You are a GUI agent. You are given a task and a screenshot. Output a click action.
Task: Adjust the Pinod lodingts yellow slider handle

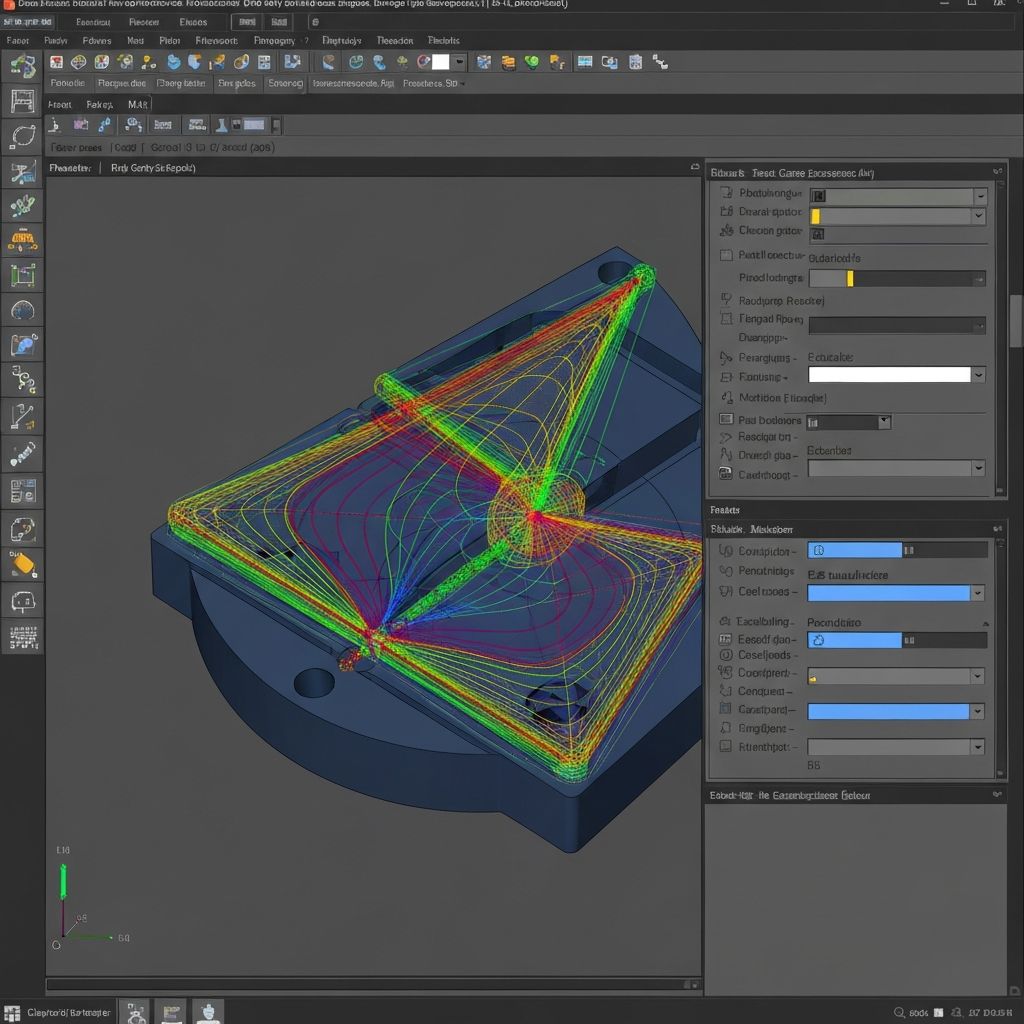(x=850, y=279)
